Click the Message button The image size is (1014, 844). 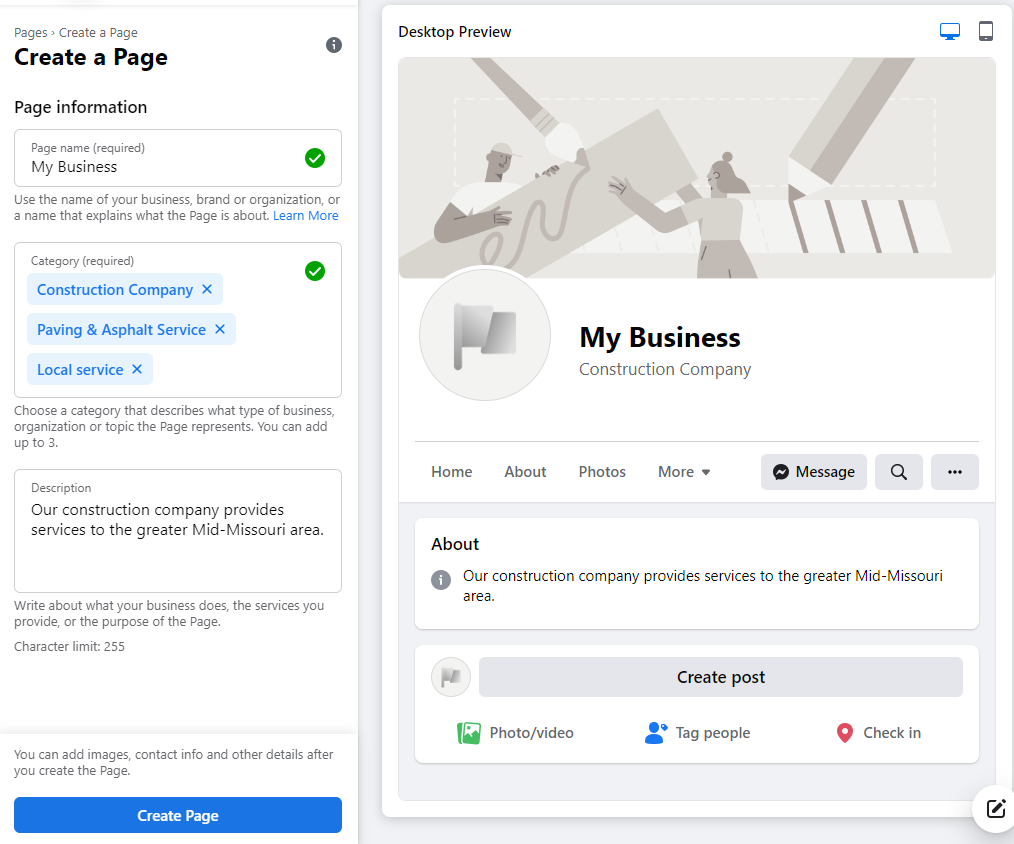(813, 471)
